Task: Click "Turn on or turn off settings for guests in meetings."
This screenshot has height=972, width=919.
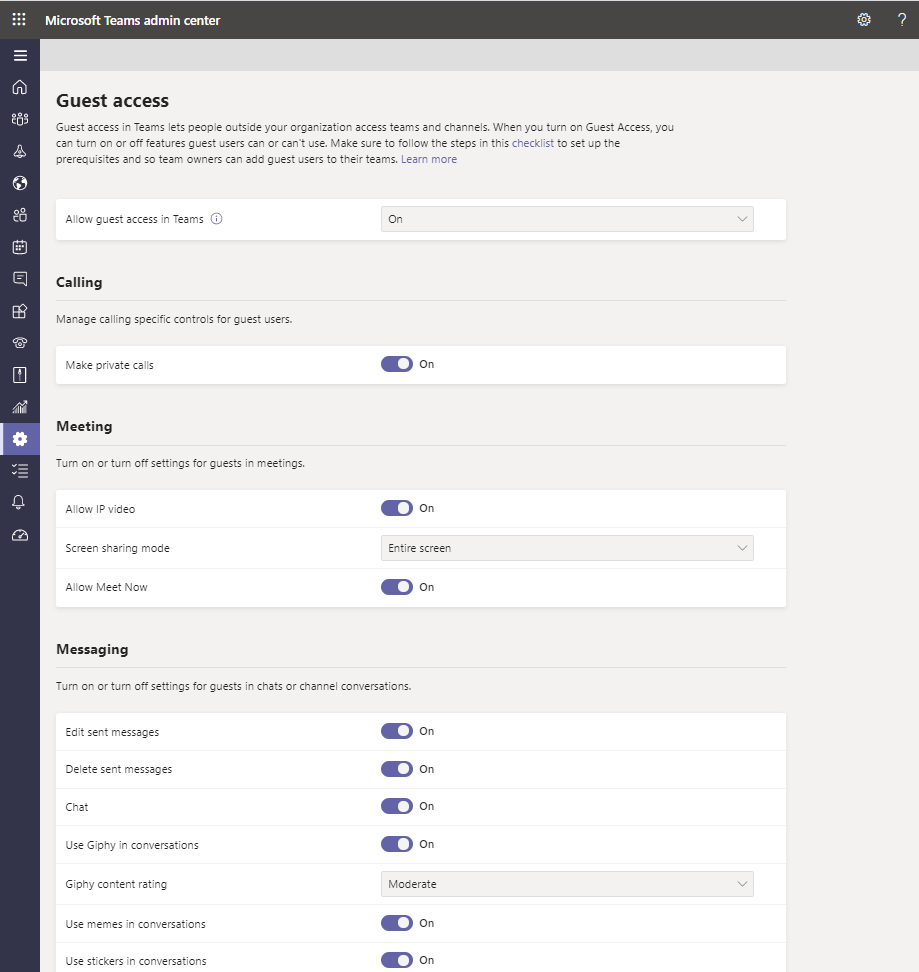Action: point(180,463)
